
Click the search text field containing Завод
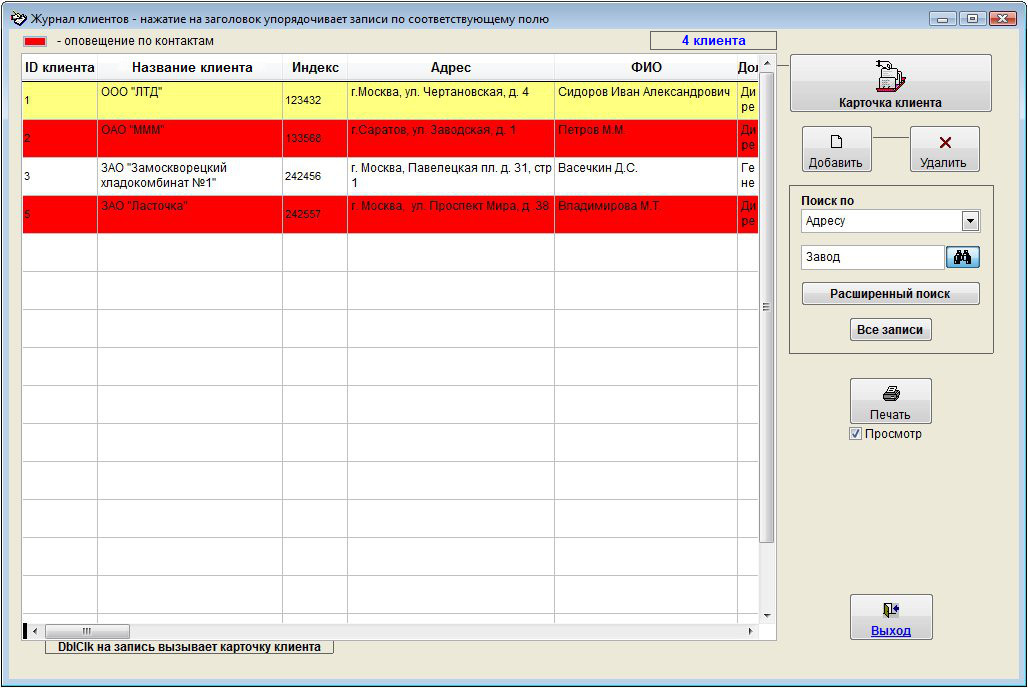[872, 257]
